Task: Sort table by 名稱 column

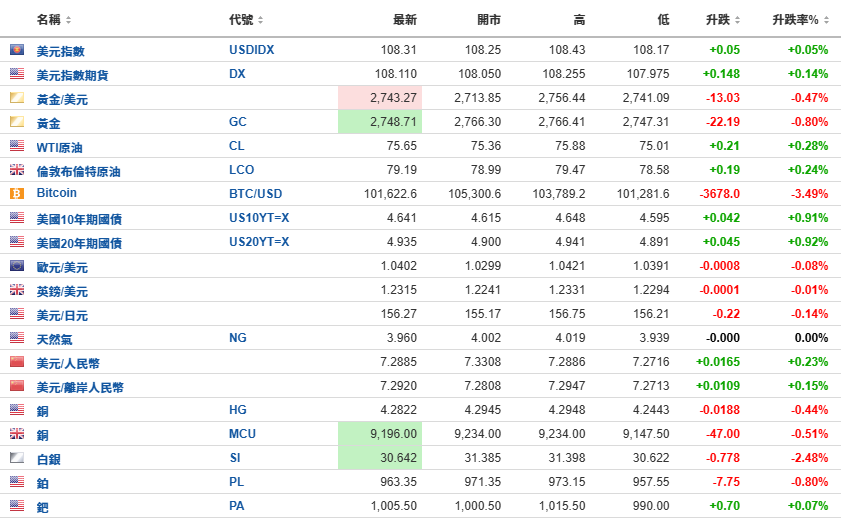Action: click(53, 20)
